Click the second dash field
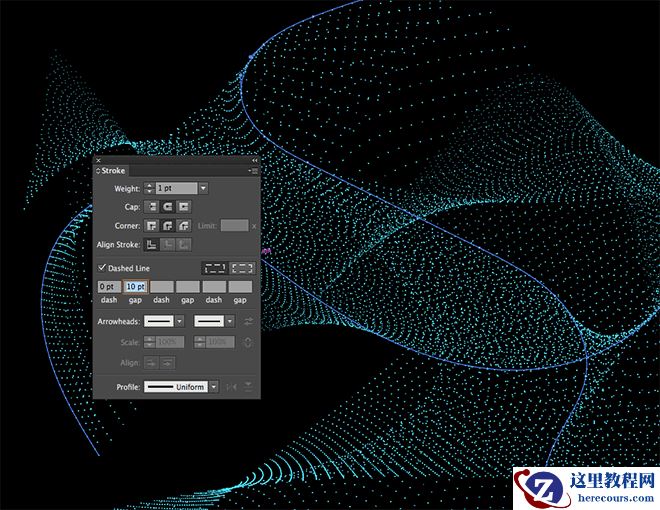660x510 pixels. point(162,287)
